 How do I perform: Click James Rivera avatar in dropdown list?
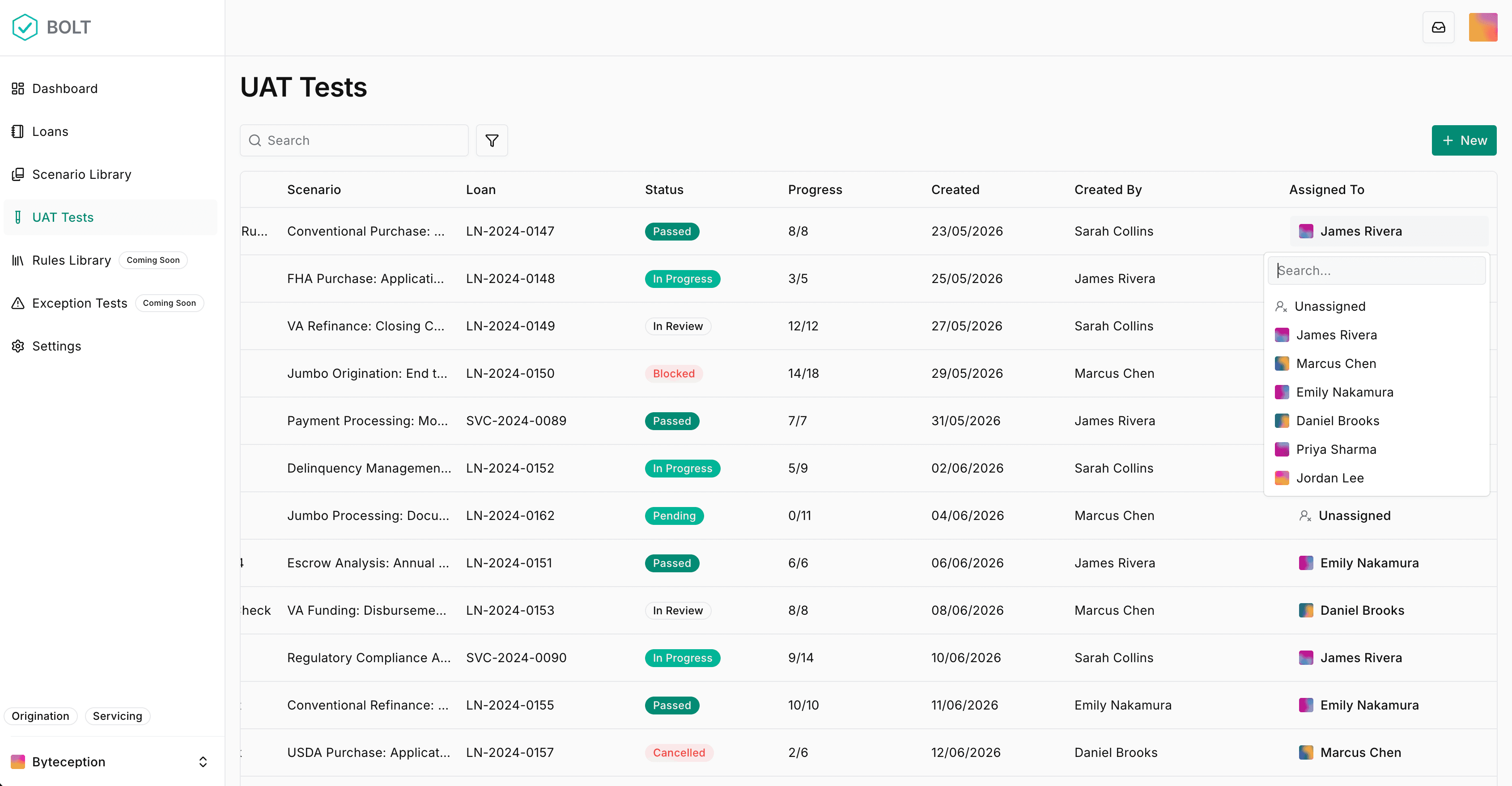click(x=1282, y=334)
